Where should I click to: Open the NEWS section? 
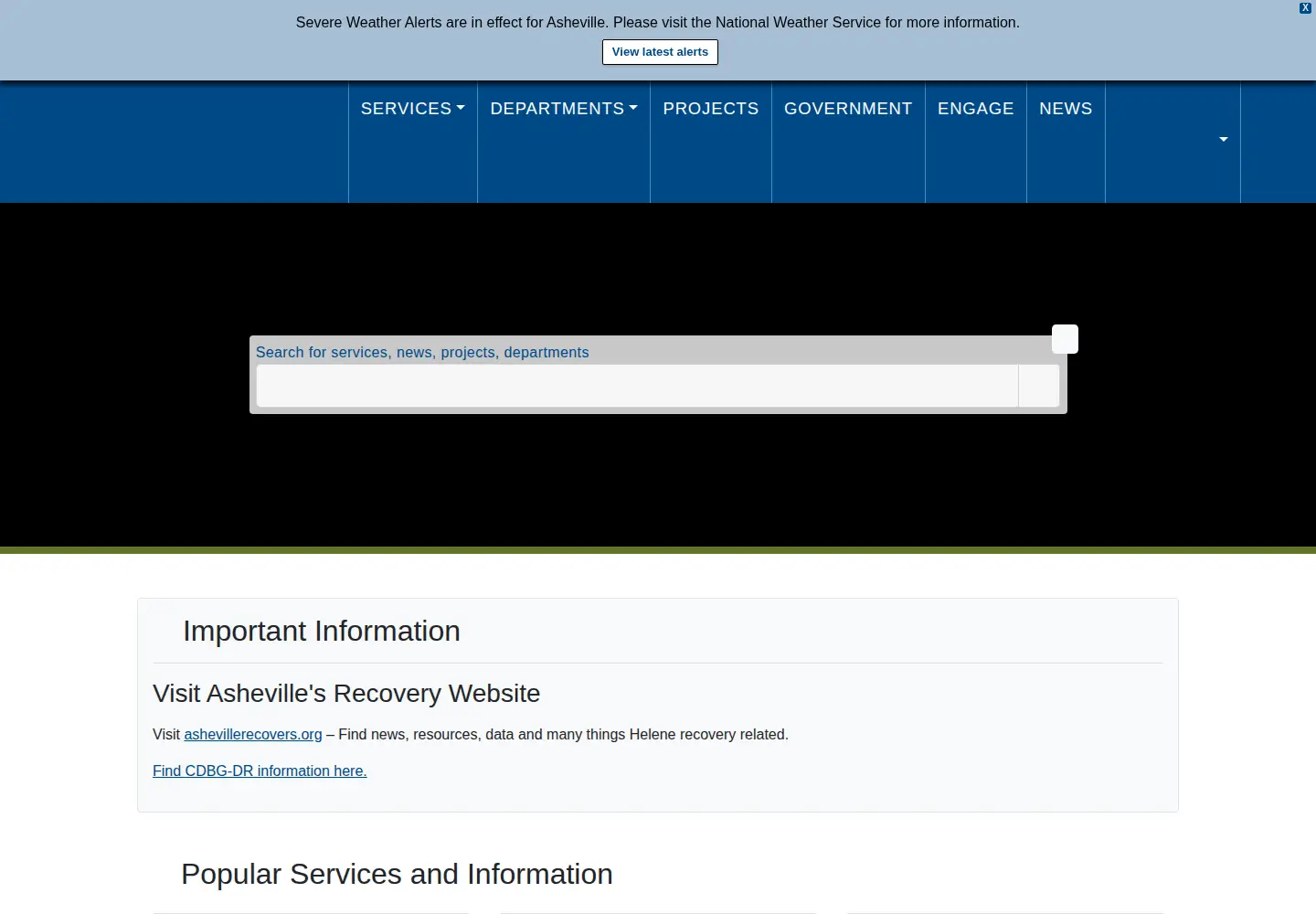1066,109
